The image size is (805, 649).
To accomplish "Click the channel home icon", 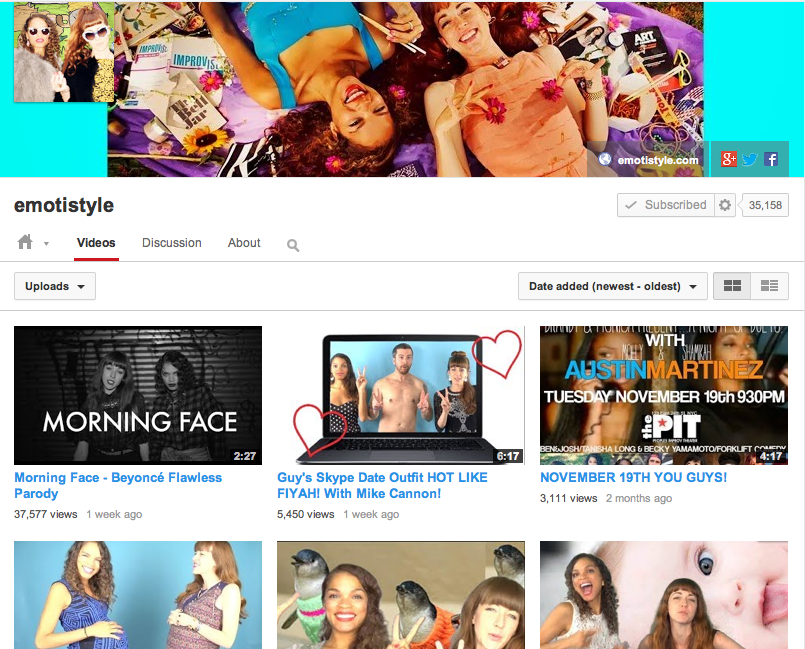I will coord(25,242).
